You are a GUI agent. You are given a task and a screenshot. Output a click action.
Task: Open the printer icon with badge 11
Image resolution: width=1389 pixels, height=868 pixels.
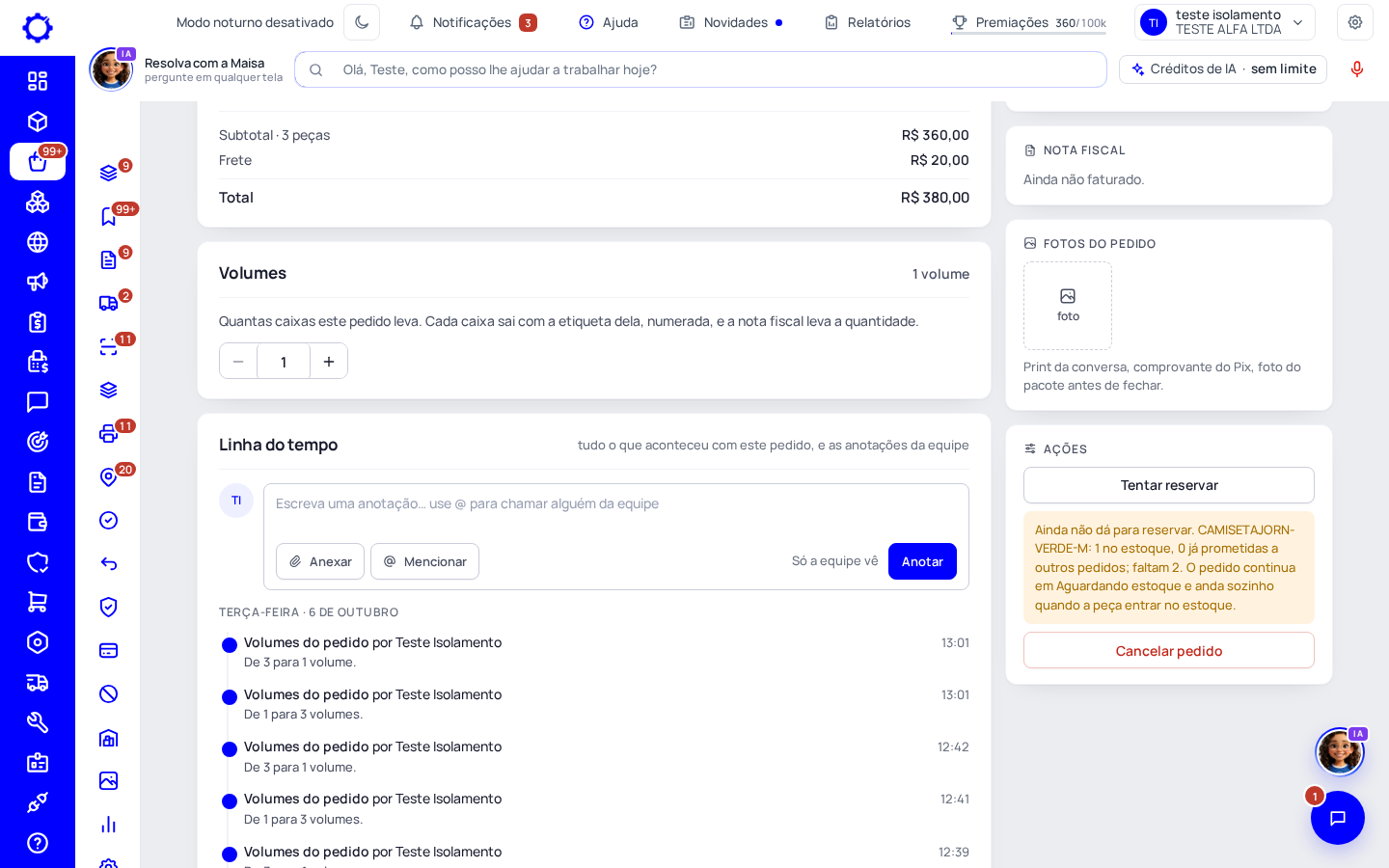pyautogui.click(x=109, y=434)
